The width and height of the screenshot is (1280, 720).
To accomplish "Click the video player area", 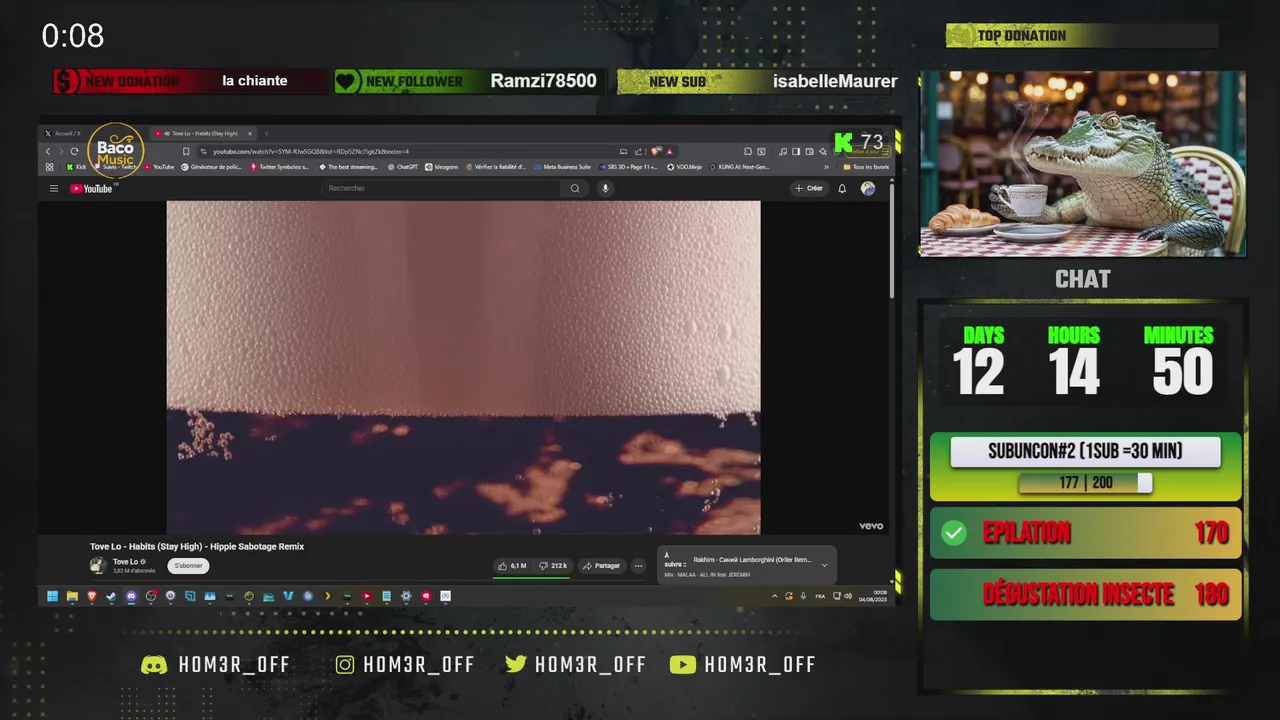I will click(463, 367).
